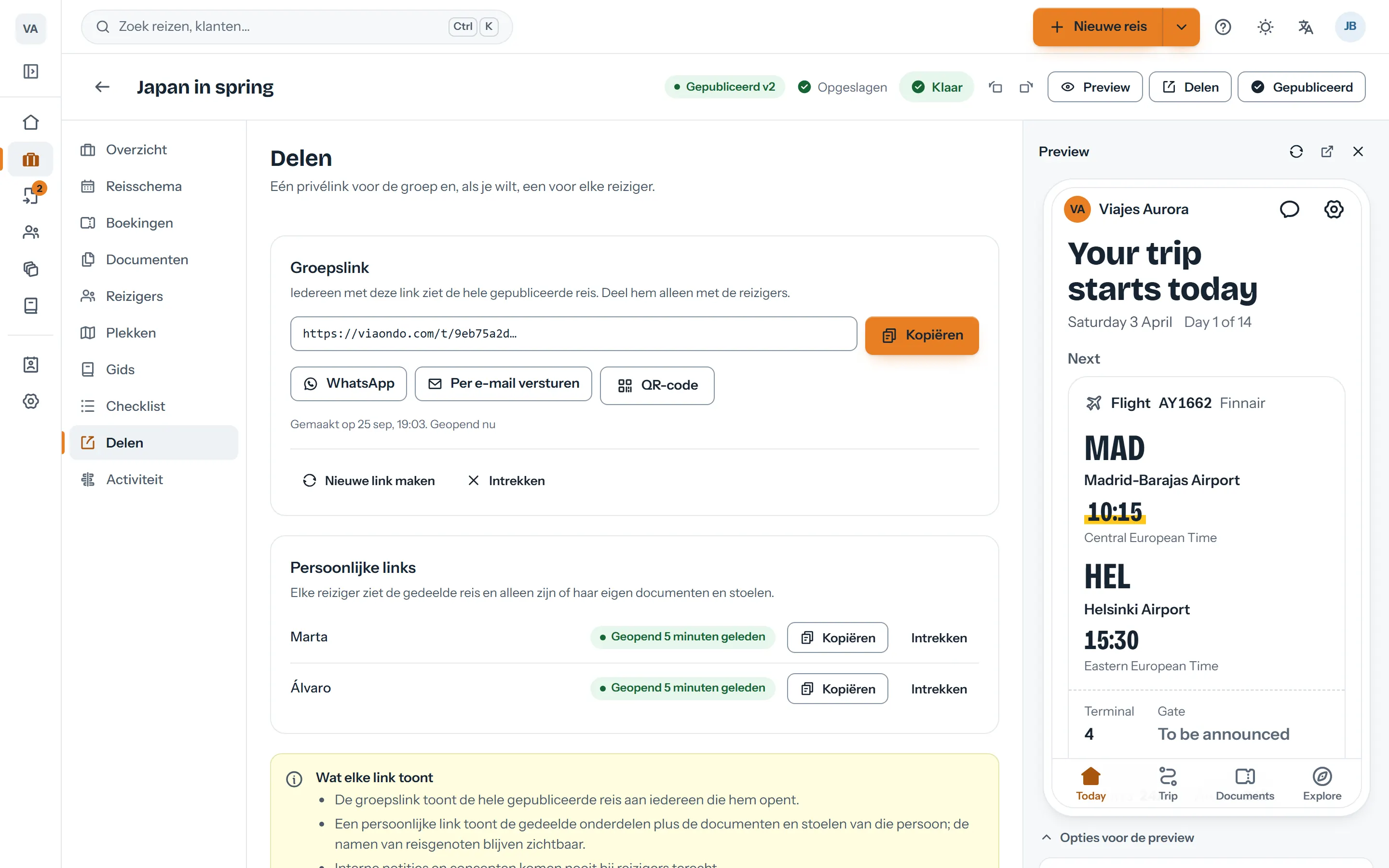1389x868 pixels.
Task: Click the group link URL field
Action: point(573,334)
